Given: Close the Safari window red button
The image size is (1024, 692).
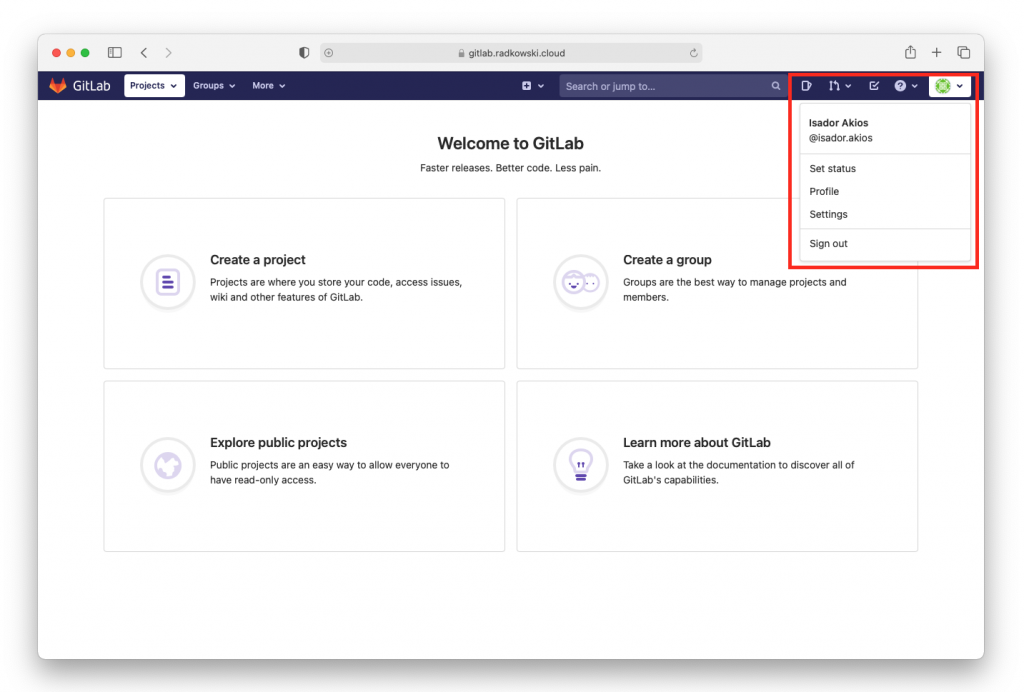Looking at the screenshot, I should pyautogui.click(x=56, y=53).
